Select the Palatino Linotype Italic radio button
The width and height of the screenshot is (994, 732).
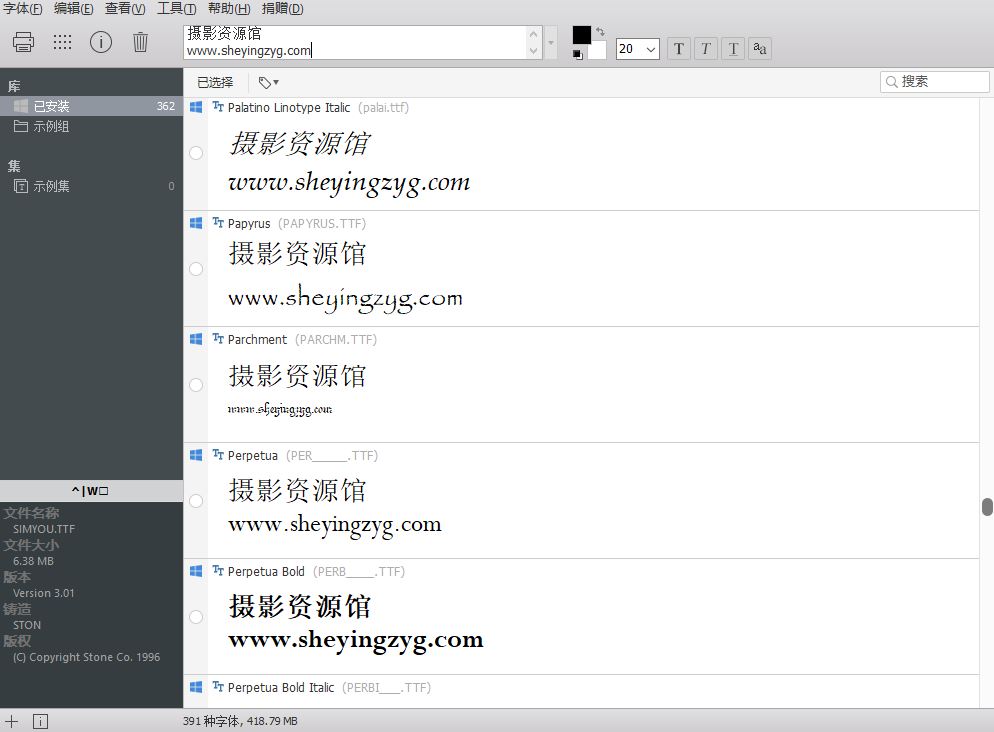pyautogui.click(x=196, y=153)
